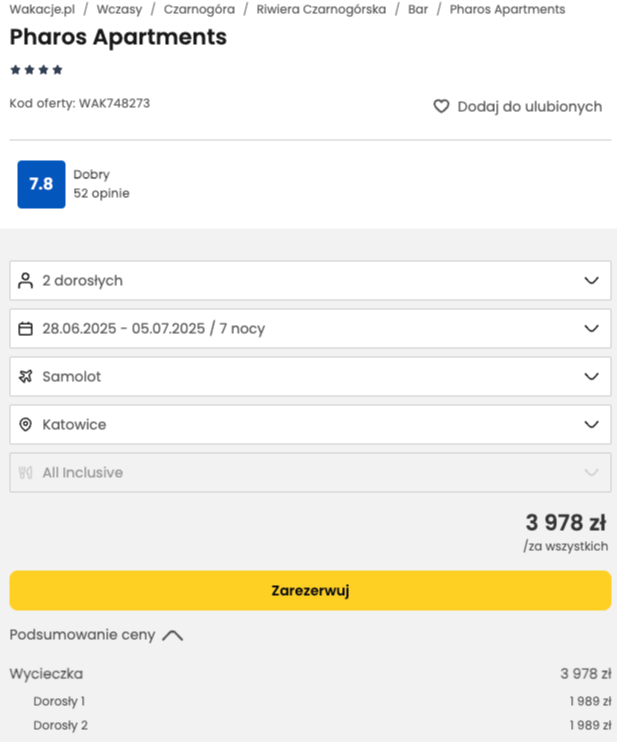This screenshot has height=742, width=617.
Task: Click the cutlery icon beside All Inclusive
Action: (x=26, y=472)
